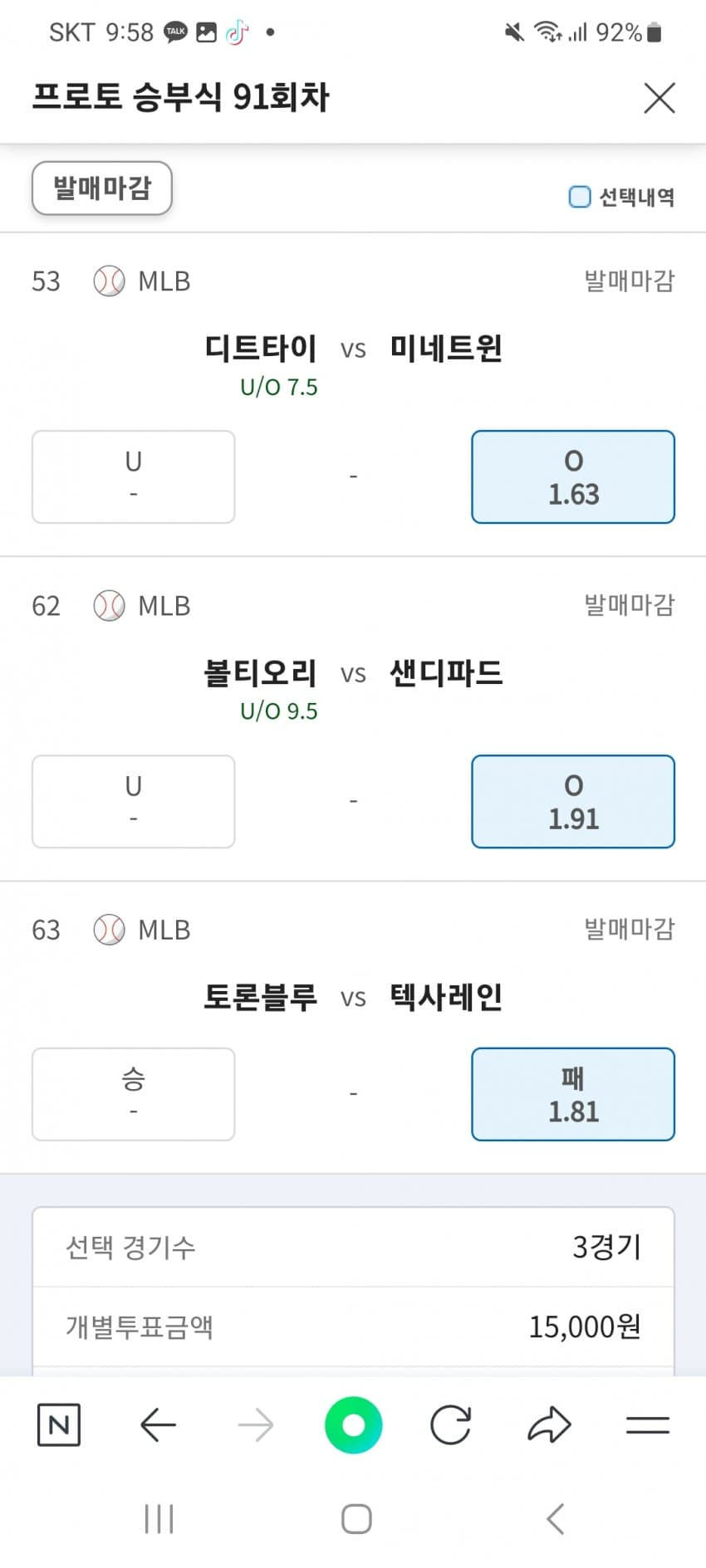Image resolution: width=706 pixels, height=1568 pixels.
Task: Tap the Android system back chevron
Action: 555,1520
